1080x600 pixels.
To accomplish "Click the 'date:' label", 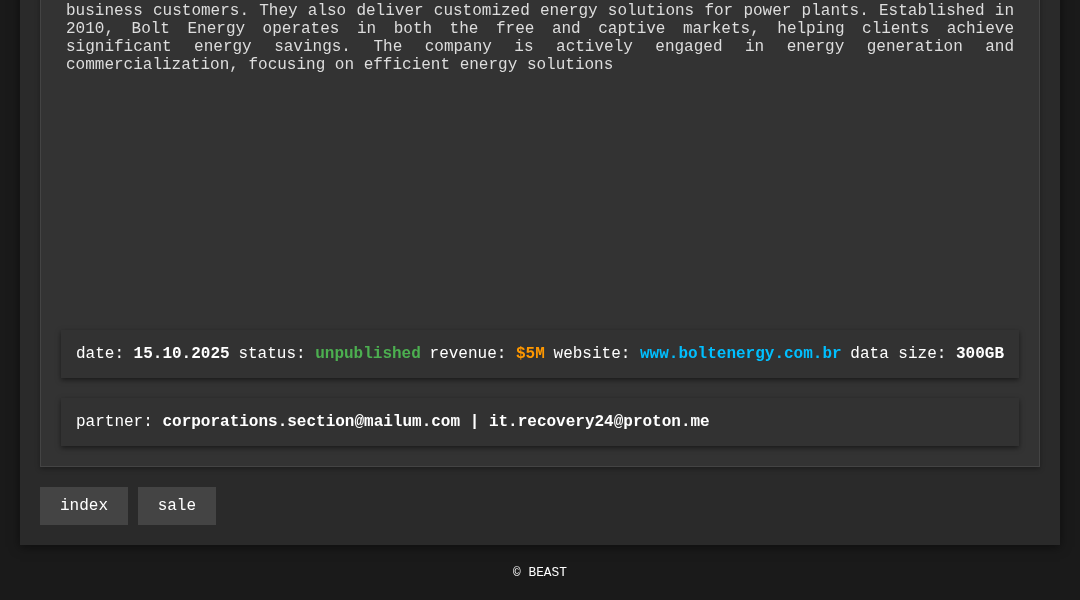I will tap(99, 353).
